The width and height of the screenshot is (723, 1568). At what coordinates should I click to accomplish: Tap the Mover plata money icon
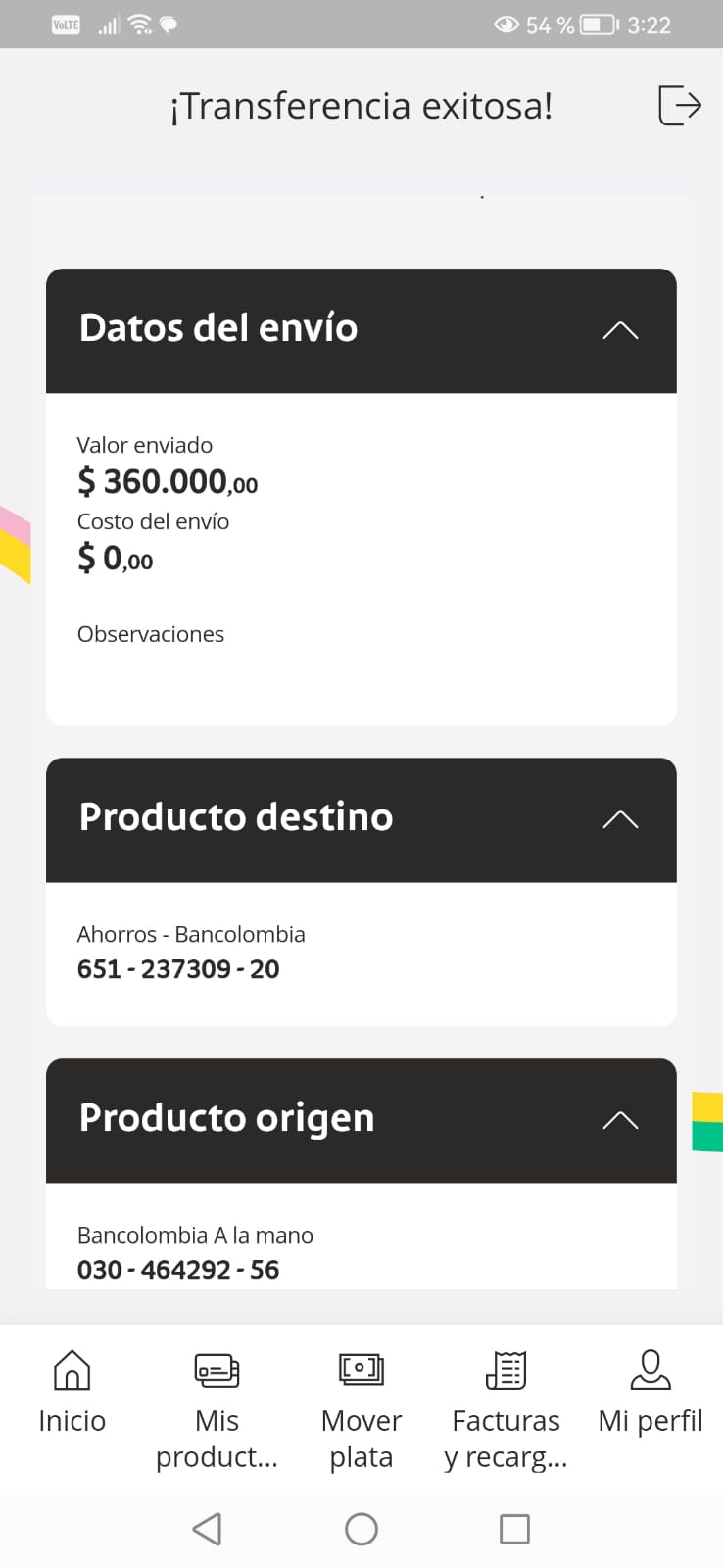pos(361,1368)
